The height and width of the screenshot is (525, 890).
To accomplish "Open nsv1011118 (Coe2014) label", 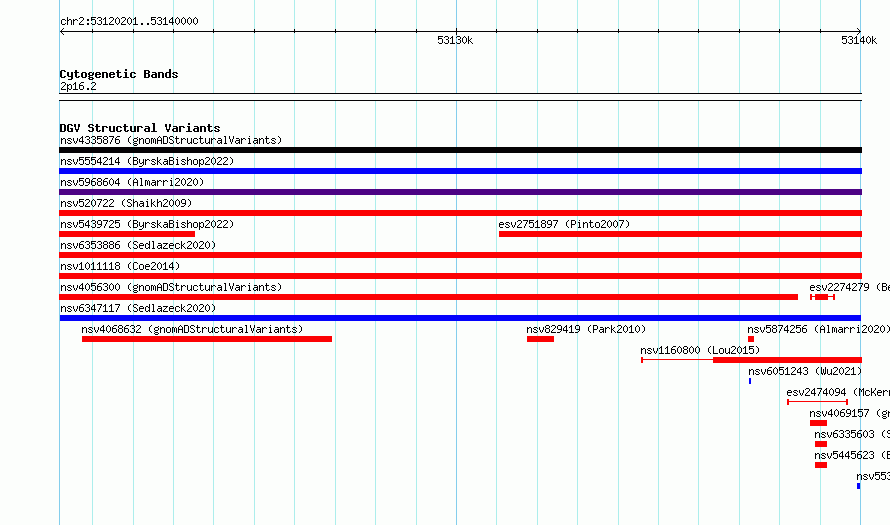I will click(x=120, y=266).
